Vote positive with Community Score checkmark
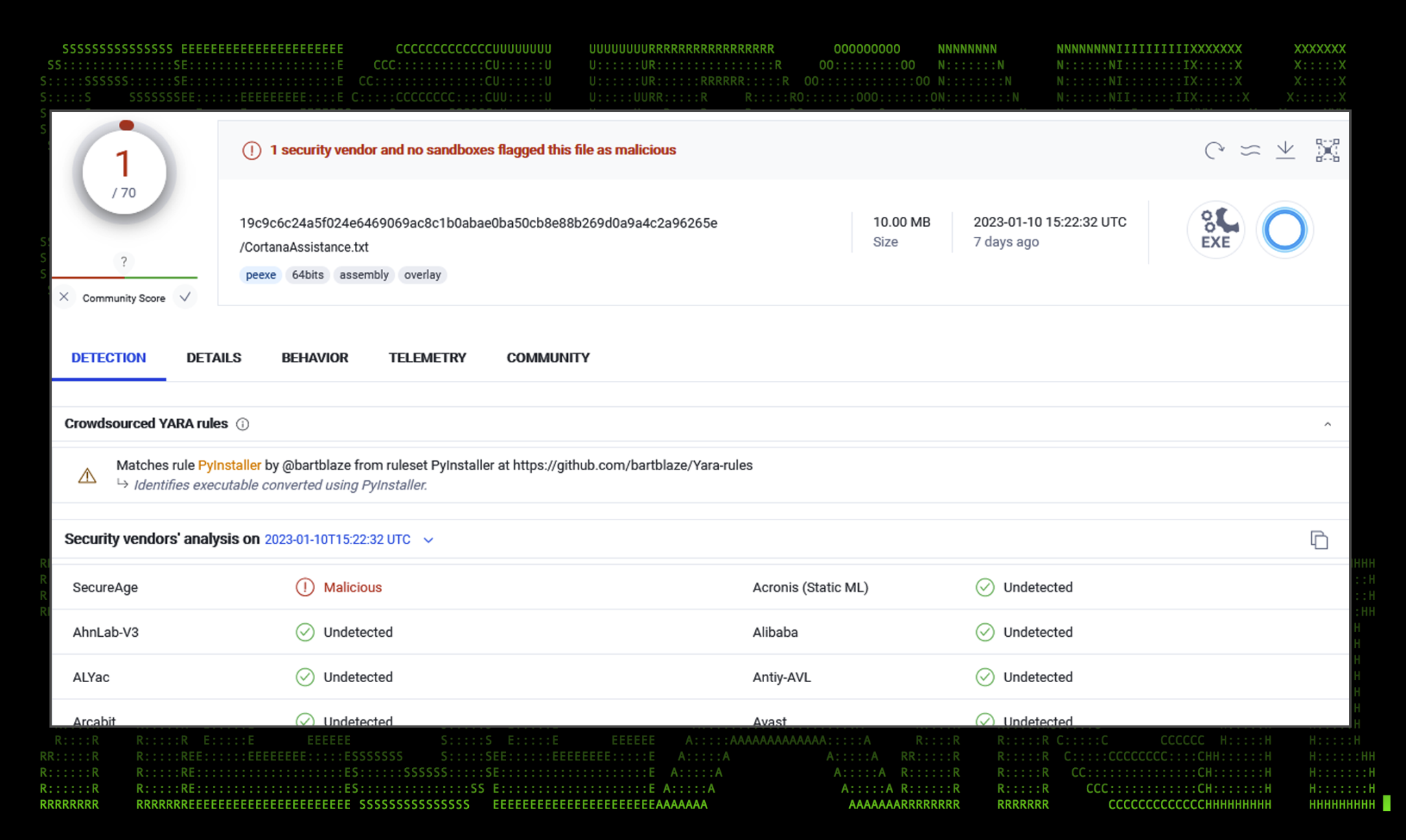 click(185, 297)
